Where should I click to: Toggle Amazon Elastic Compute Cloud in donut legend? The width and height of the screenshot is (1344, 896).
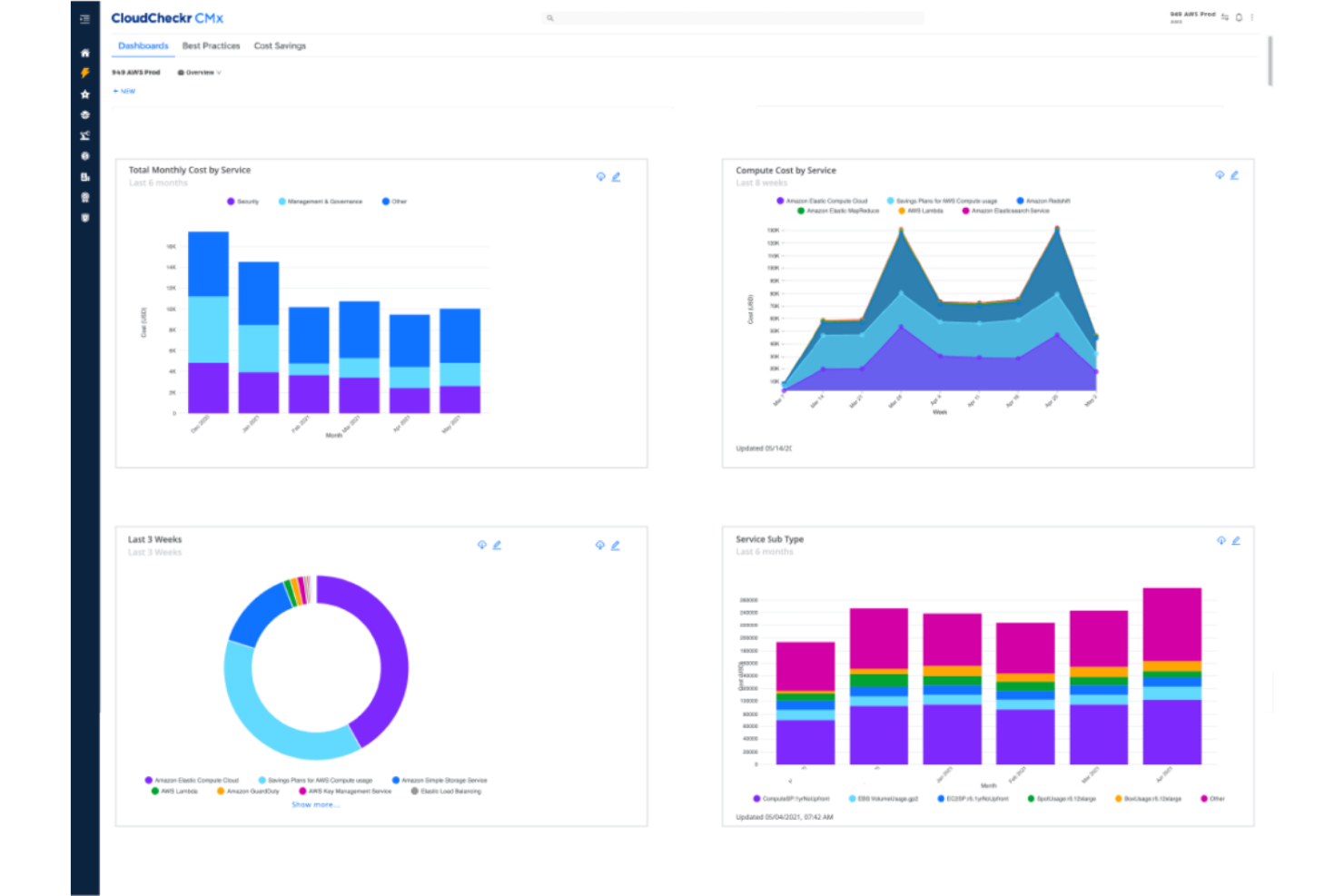[194, 780]
